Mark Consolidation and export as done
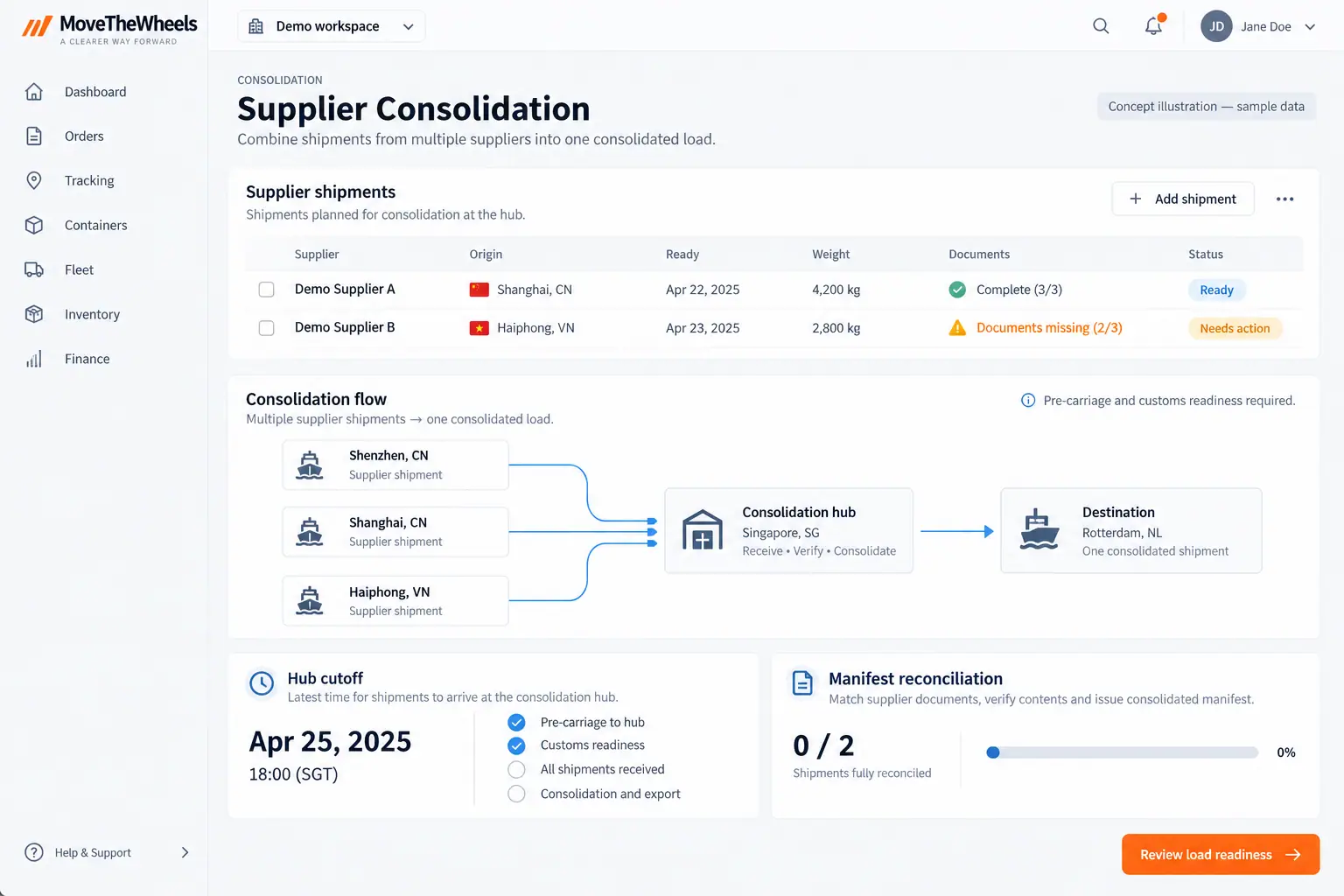This screenshot has width=1344, height=896. [517, 794]
